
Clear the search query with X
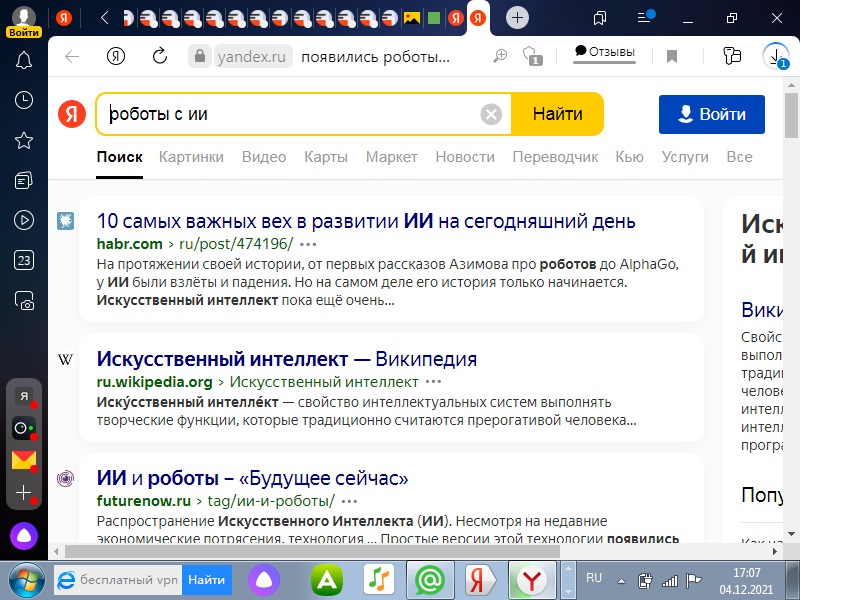coord(491,114)
